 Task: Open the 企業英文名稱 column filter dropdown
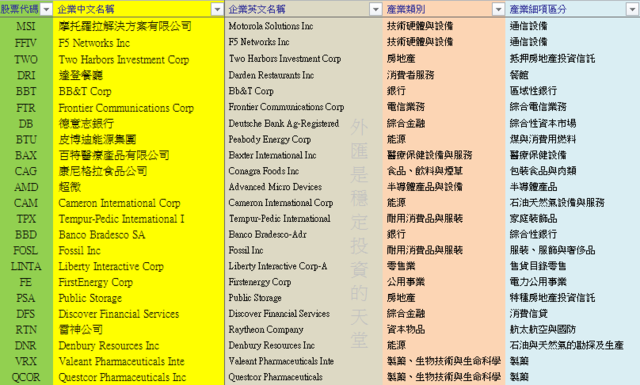(x=376, y=9)
